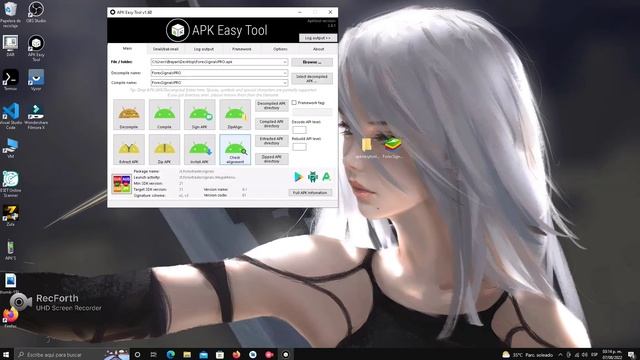Switch to the Main tab

(x=127, y=49)
